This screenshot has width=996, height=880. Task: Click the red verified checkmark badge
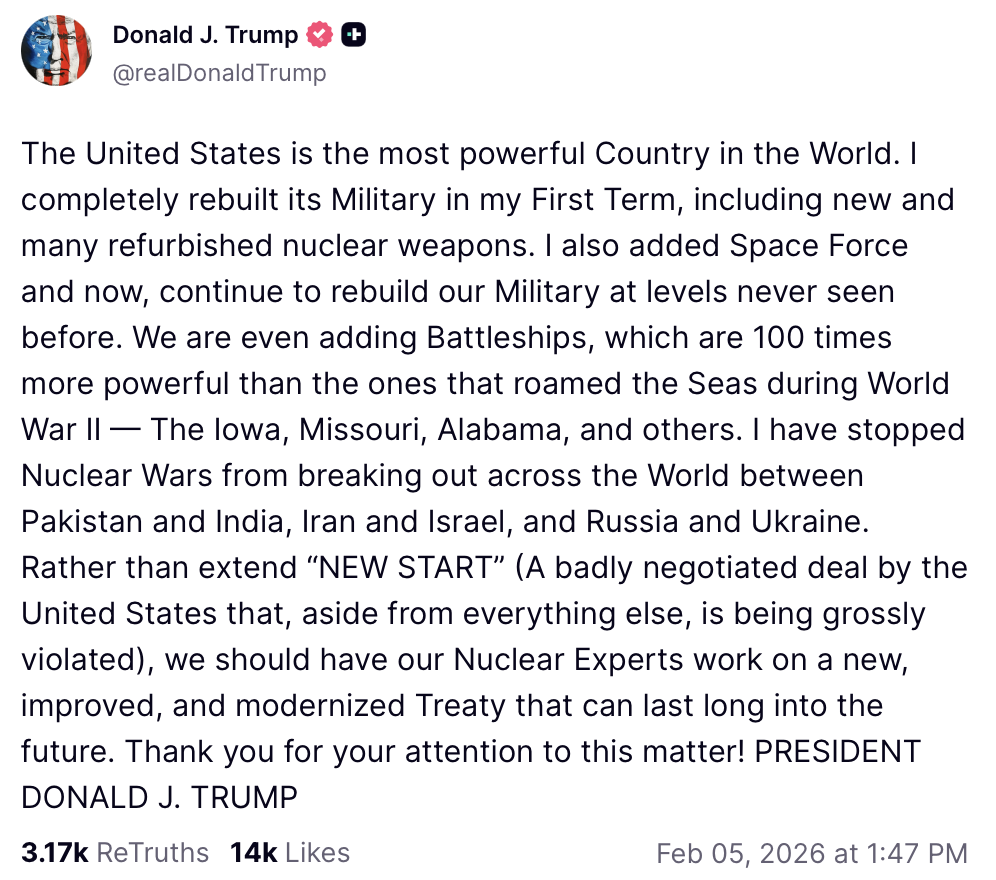(x=320, y=36)
